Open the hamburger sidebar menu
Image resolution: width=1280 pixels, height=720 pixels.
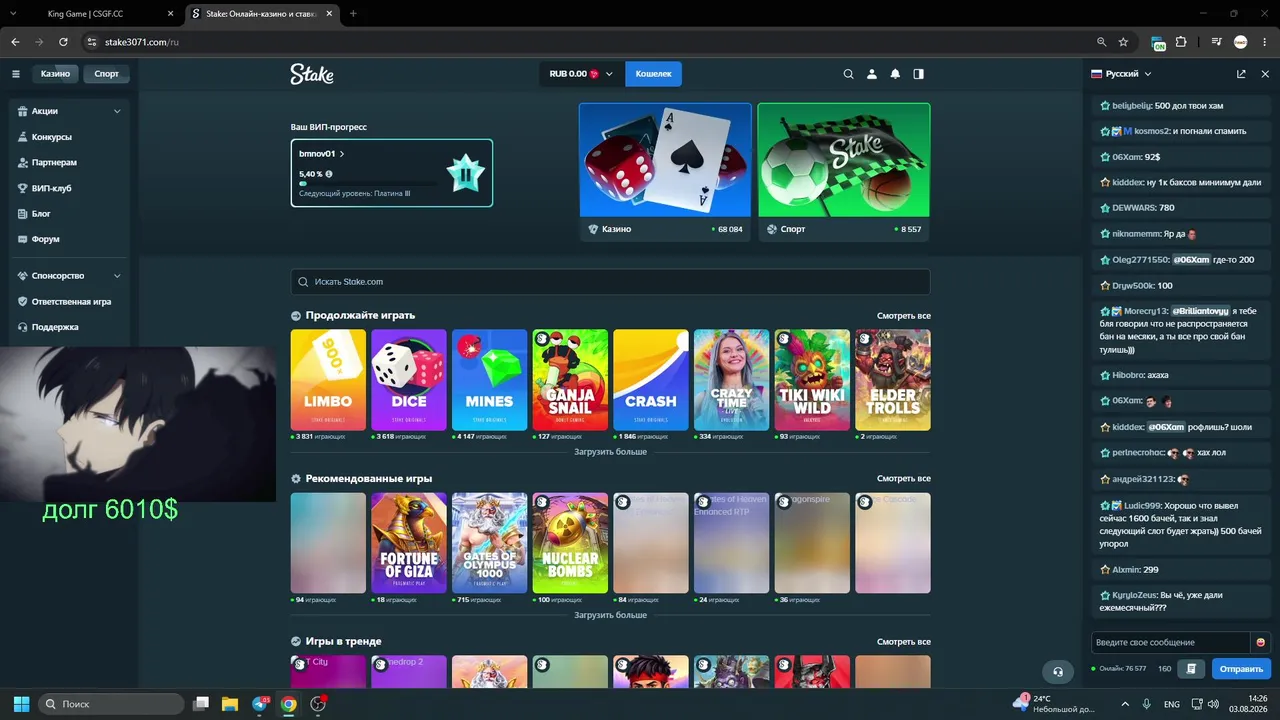(16, 74)
